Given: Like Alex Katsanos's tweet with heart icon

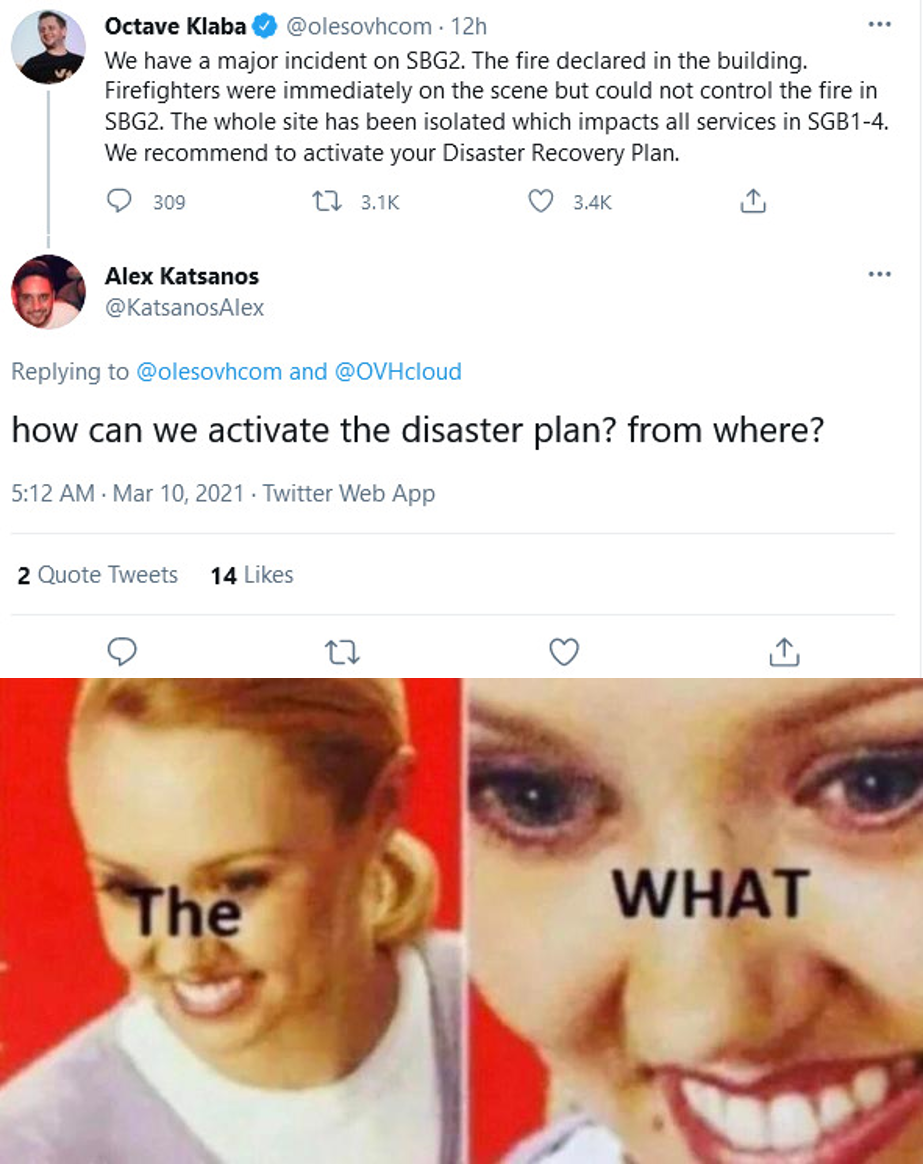Looking at the screenshot, I should pyautogui.click(x=564, y=652).
